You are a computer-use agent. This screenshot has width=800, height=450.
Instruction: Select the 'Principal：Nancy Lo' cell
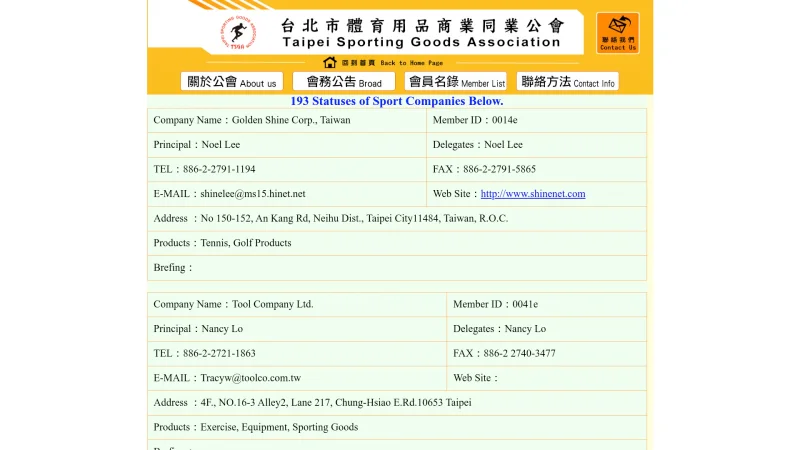[297, 329]
